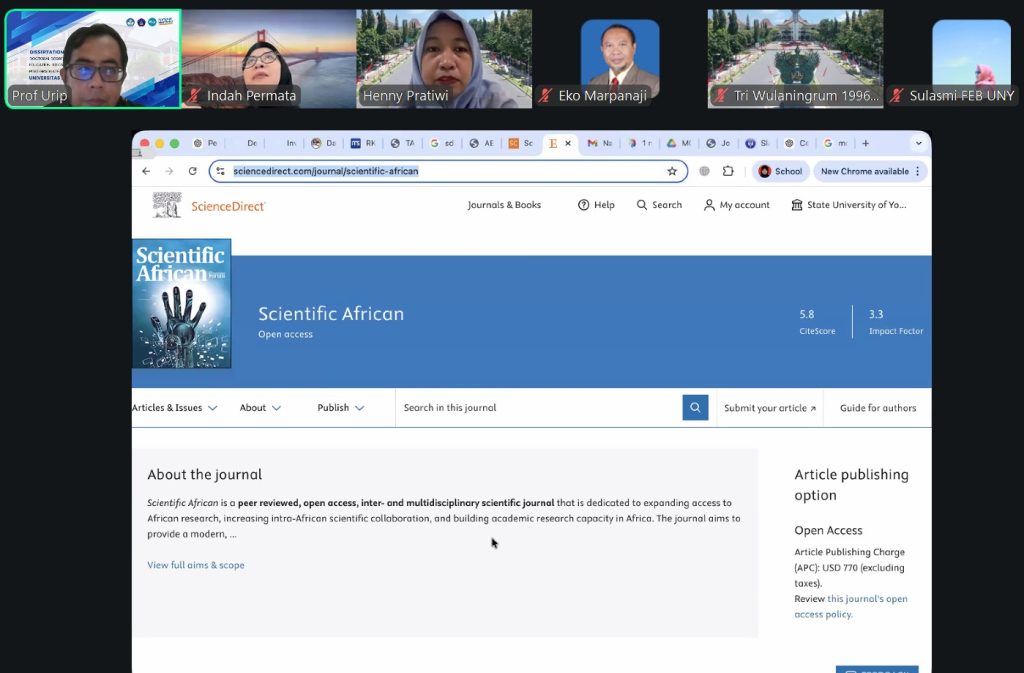1024x673 pixels.
Task: Open a new browser tab
Action: point(866,143)
